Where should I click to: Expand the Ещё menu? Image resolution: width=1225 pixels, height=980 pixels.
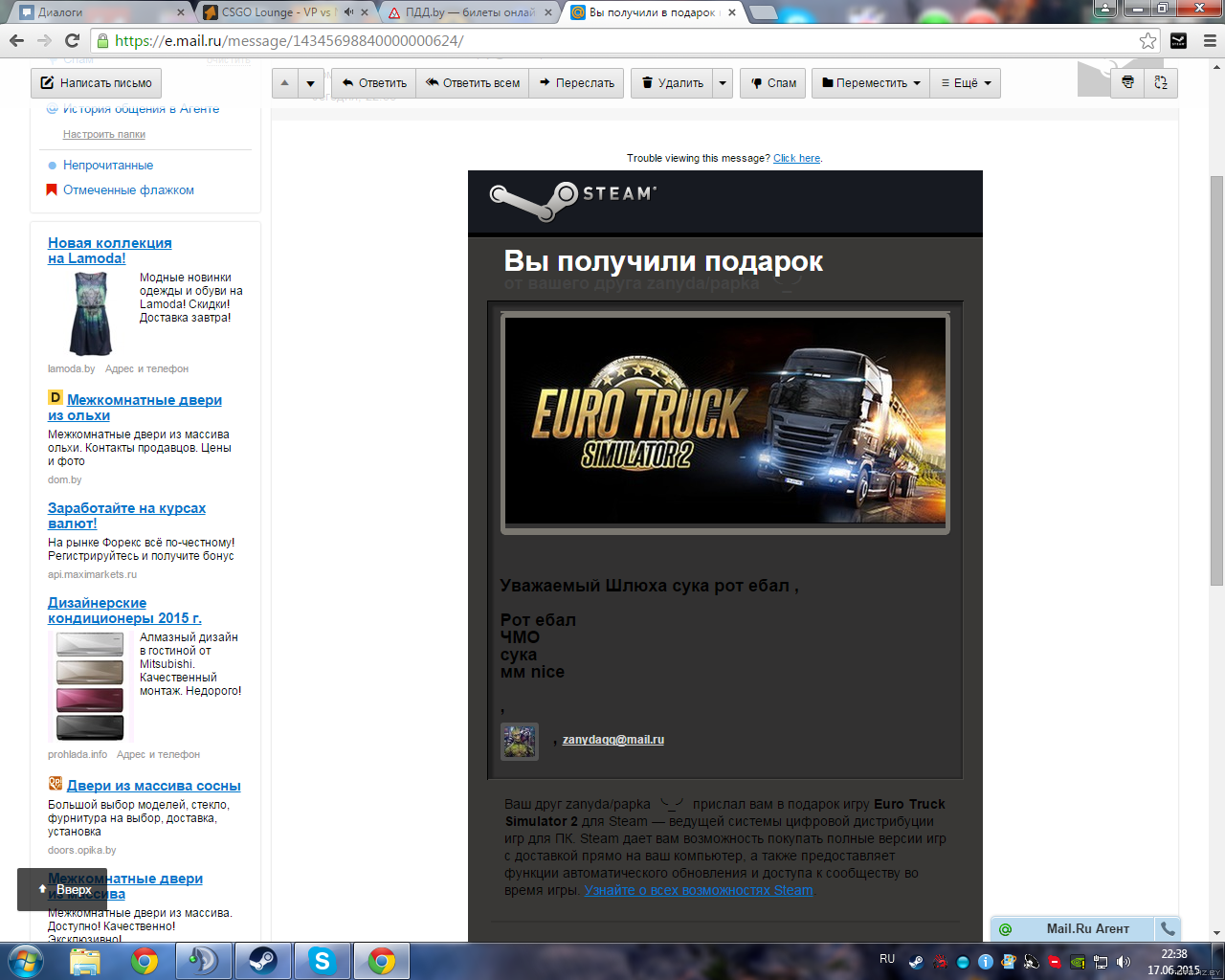tap(966, 83)
